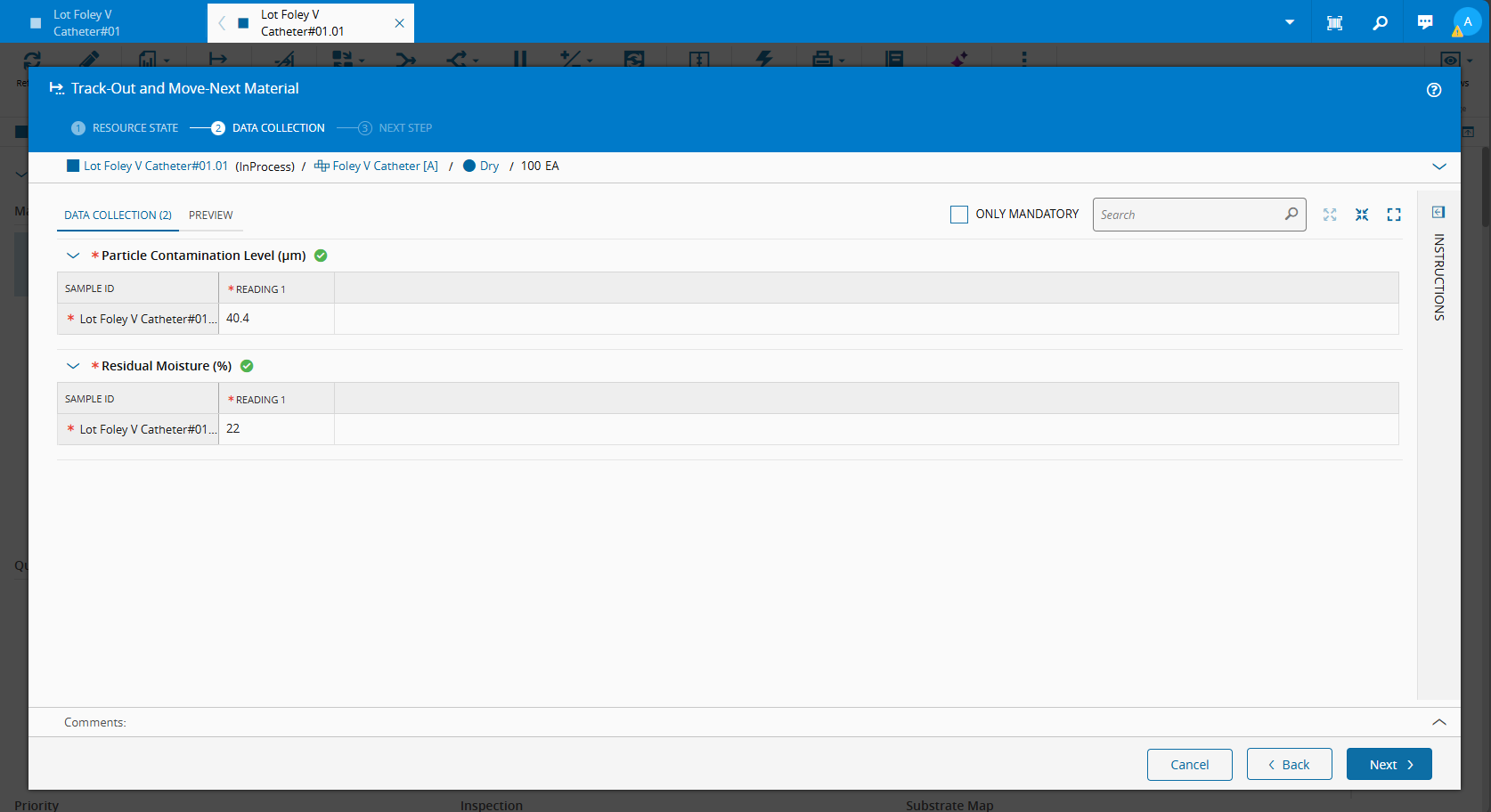This screenshot has width=1491, height=812.
Task: Open the barcode scanner icon in header
Action: (1334, 22)
